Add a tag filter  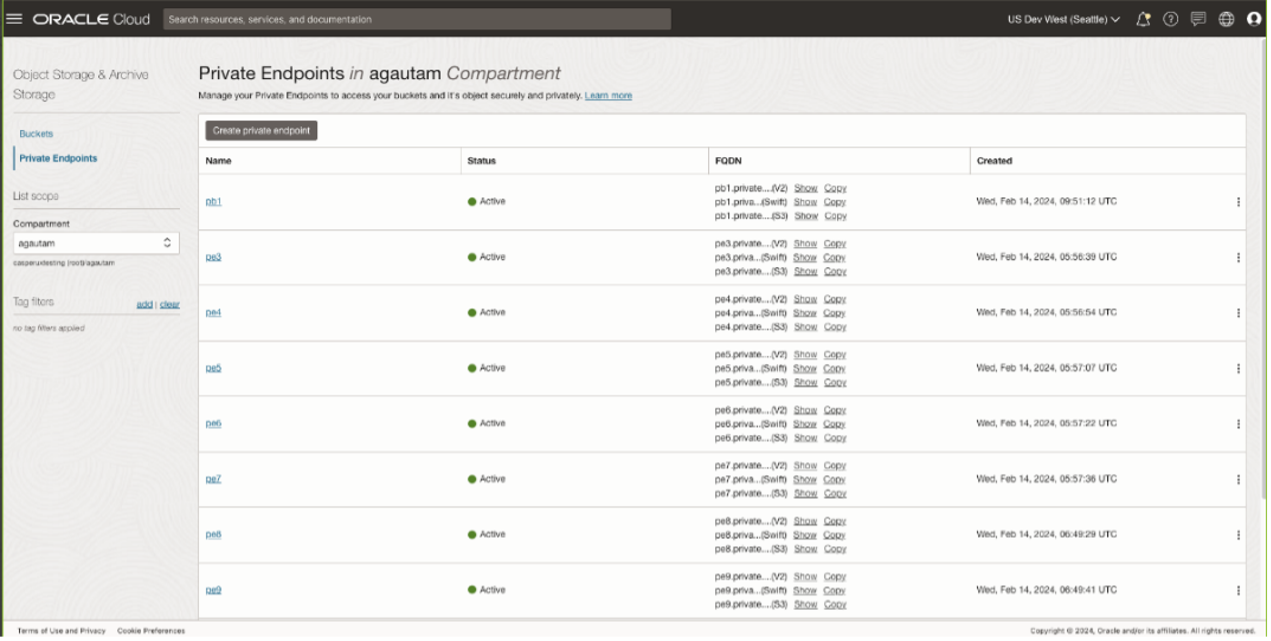point(144,302)
